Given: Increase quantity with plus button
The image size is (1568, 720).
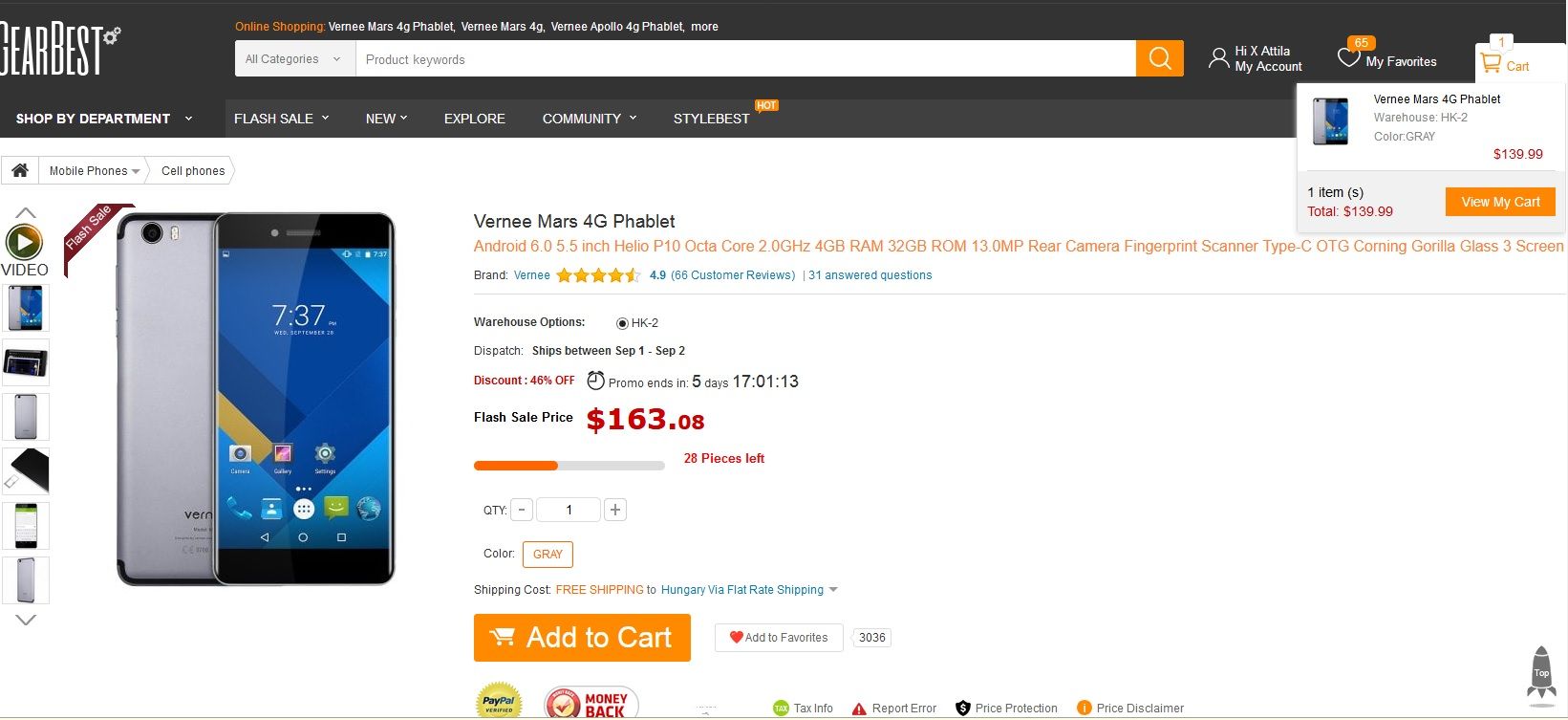Looking at the screenshot, I should (x=615, y=510).
